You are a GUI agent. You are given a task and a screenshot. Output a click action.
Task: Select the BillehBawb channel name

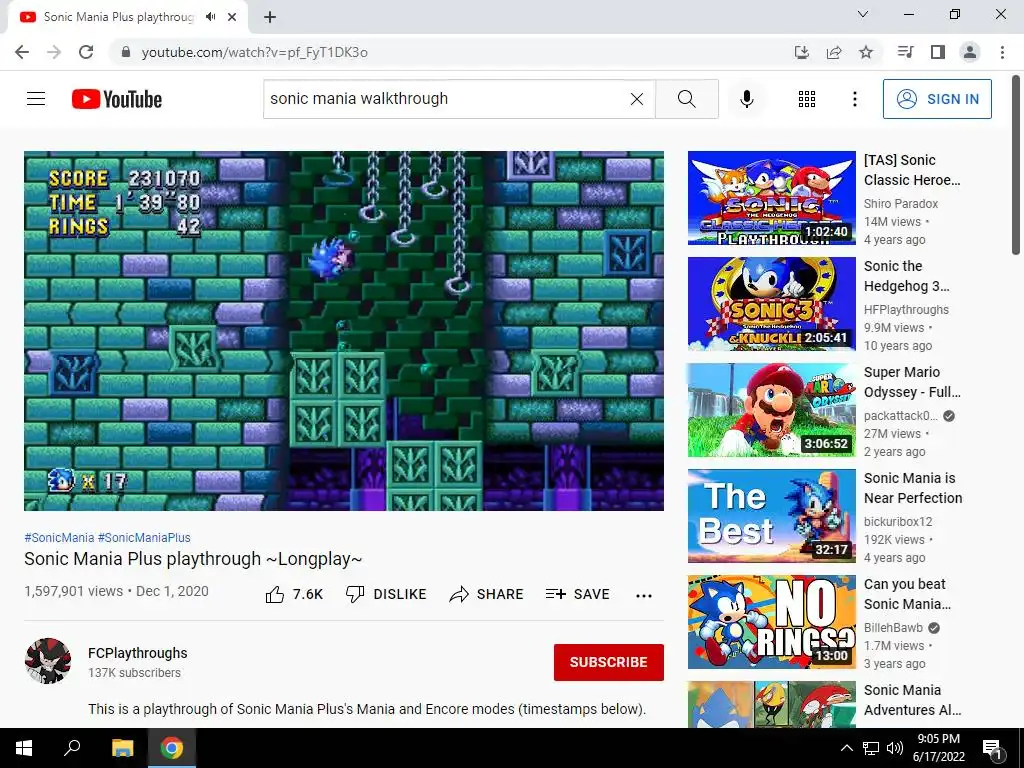[893, 628]
